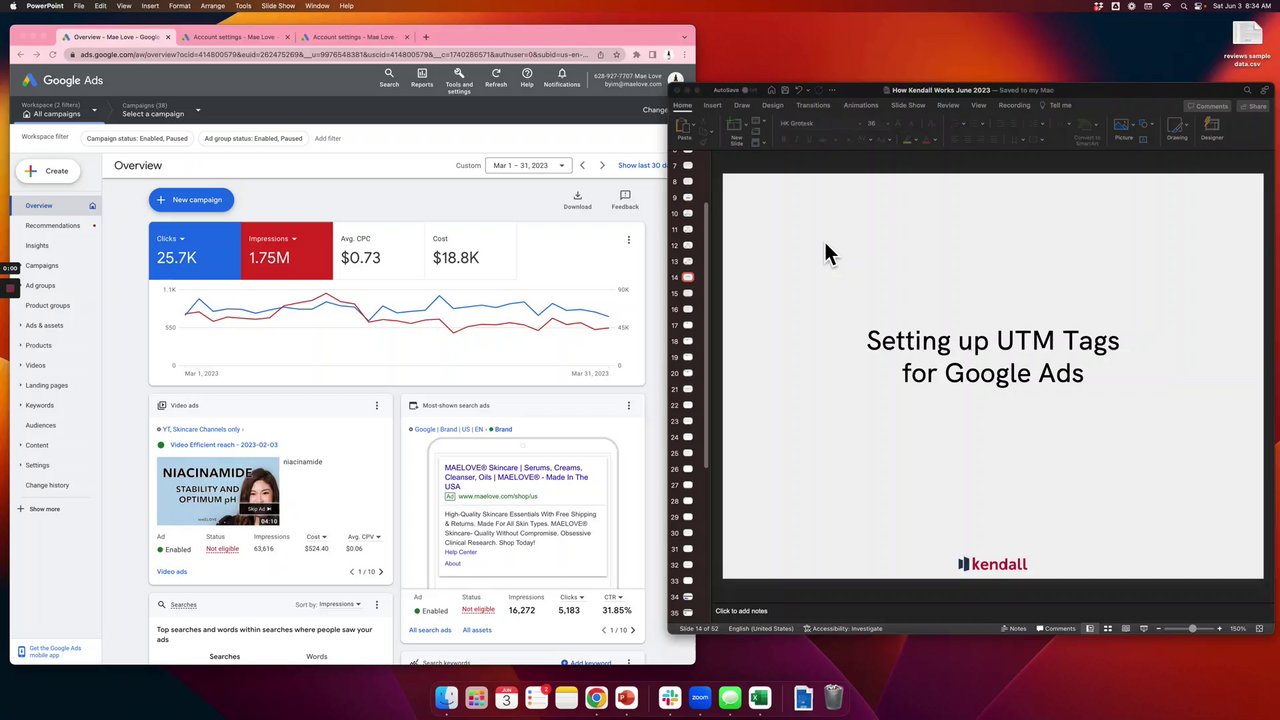
Task: Open Slack from the Dock
Action: click(x=670, y=697)
